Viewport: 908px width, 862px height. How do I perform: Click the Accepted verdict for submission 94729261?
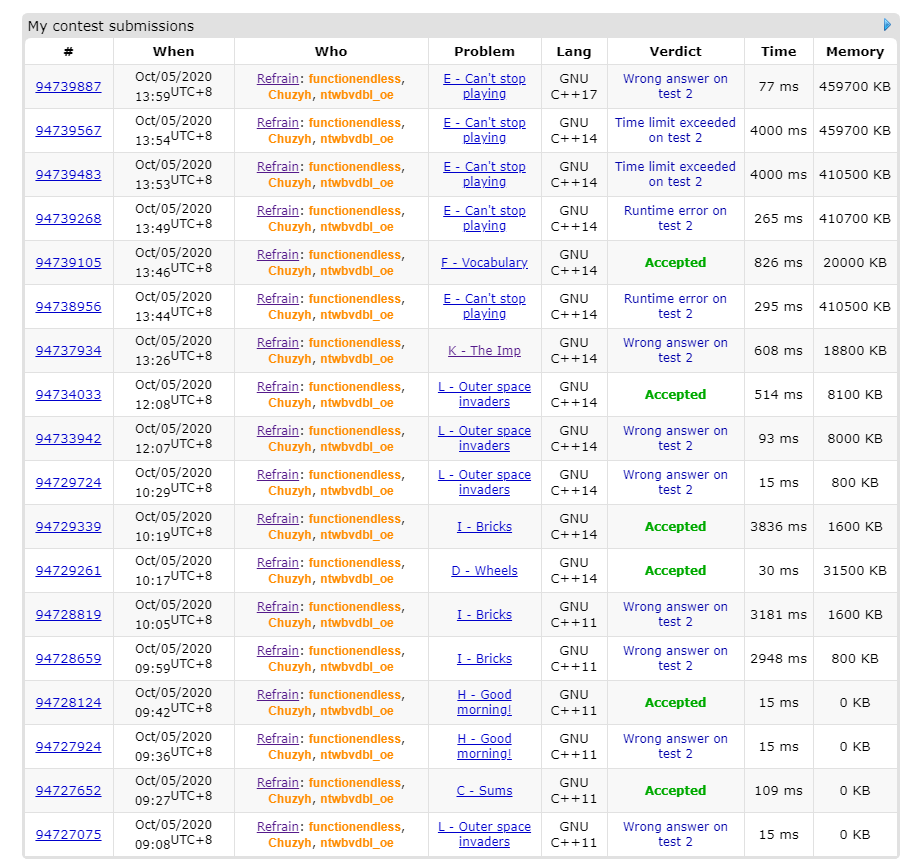coord(675,571)
